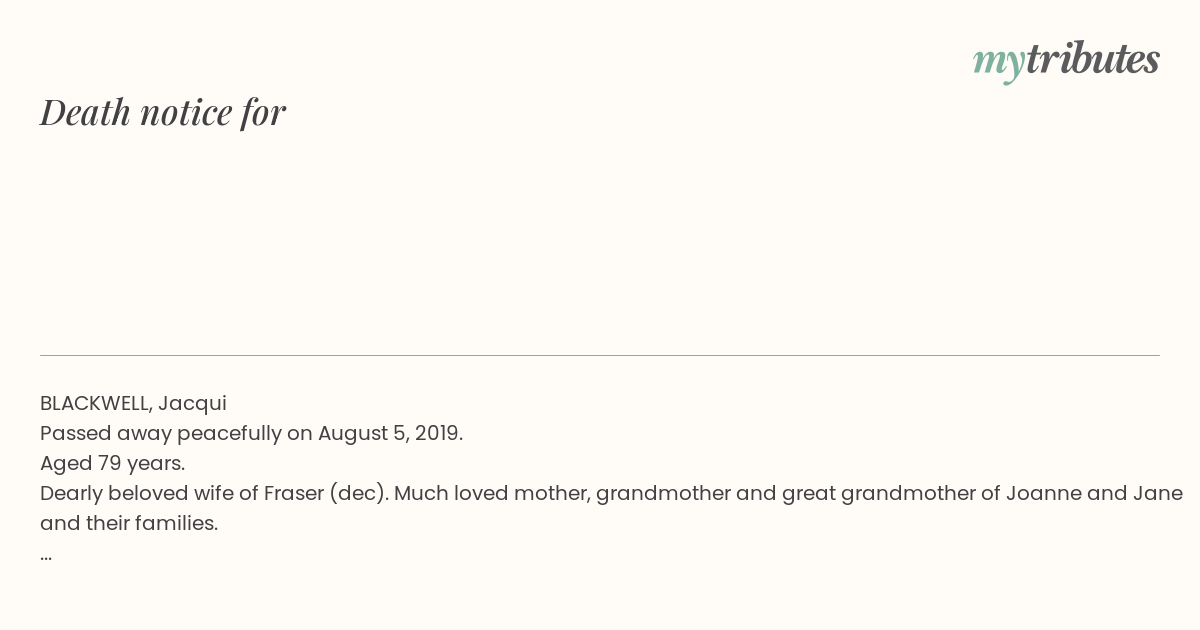The image size is (1200, 630).
Task: Click the "Passed away peacefully" sentence
Action: click(x=251, y=433)
